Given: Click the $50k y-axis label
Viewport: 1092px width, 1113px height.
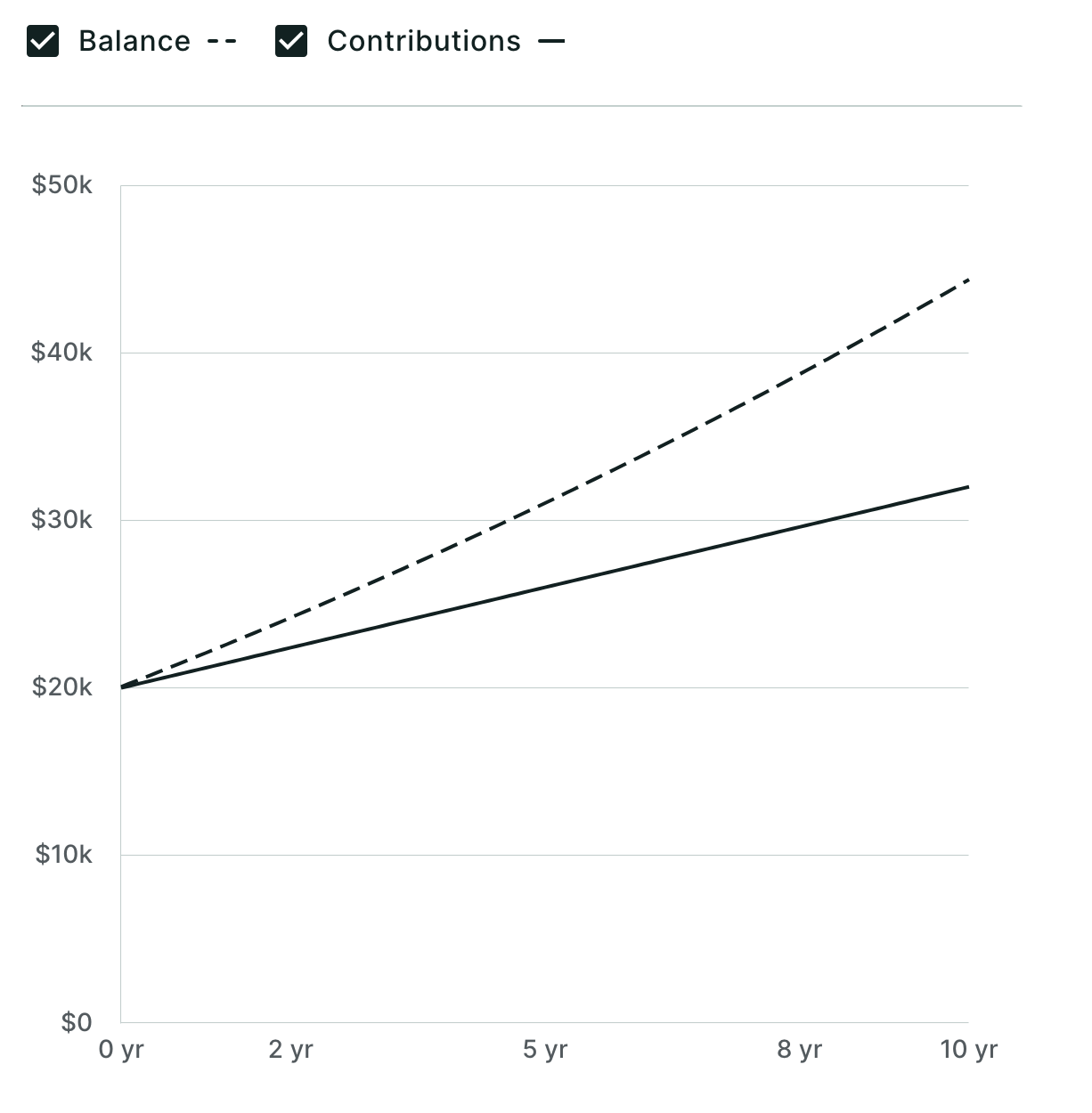Looking at the screenshot, I should pyautogui.click(x=62, y=185).
